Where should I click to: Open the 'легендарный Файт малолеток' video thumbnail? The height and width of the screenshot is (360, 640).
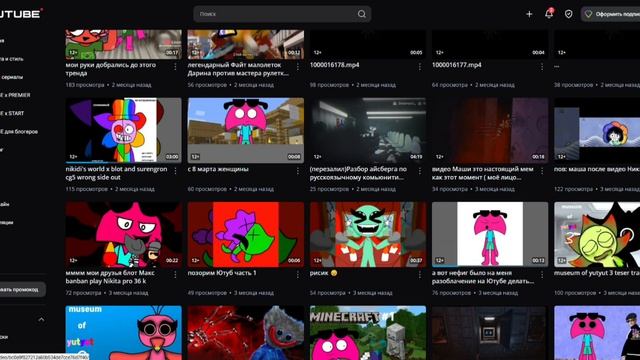point(246,44)
